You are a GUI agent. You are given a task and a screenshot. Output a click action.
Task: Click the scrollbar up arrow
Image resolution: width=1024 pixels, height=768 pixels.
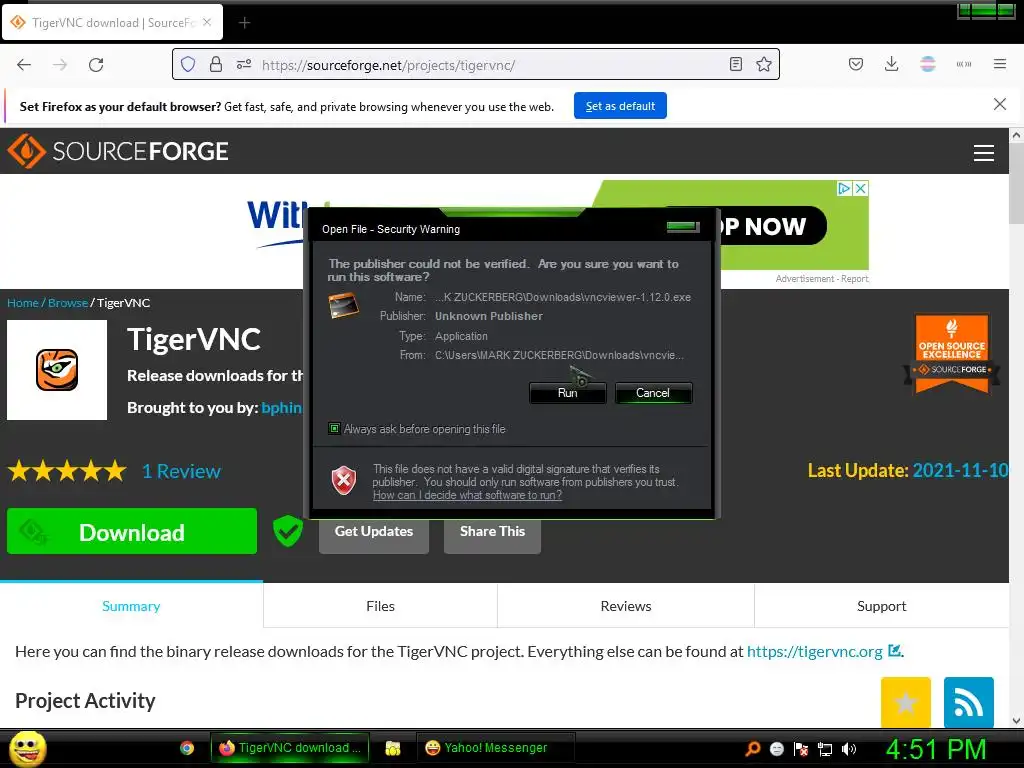(1016, 135)
